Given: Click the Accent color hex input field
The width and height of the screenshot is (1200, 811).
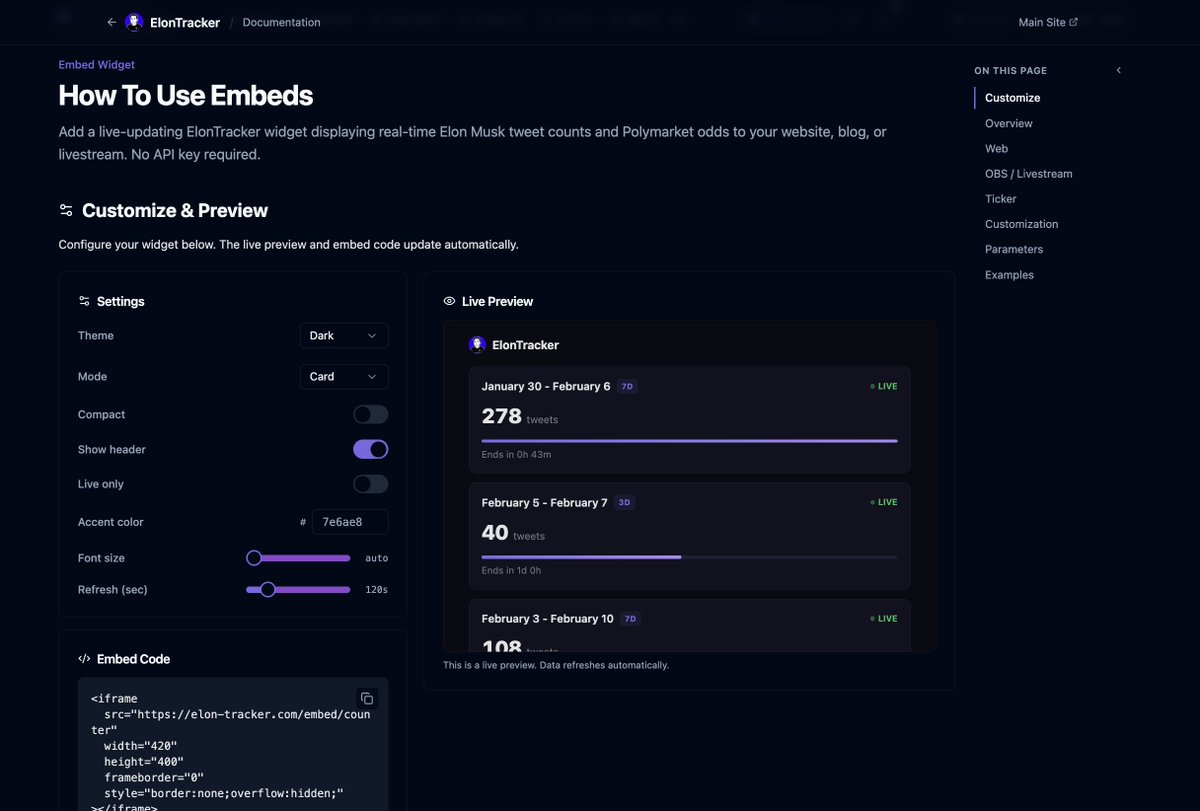Looking at the screenshot, I should [350, 522].
